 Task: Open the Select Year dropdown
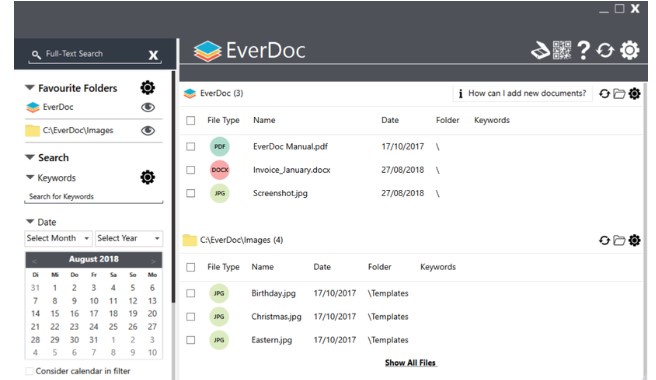pos(129,238)
